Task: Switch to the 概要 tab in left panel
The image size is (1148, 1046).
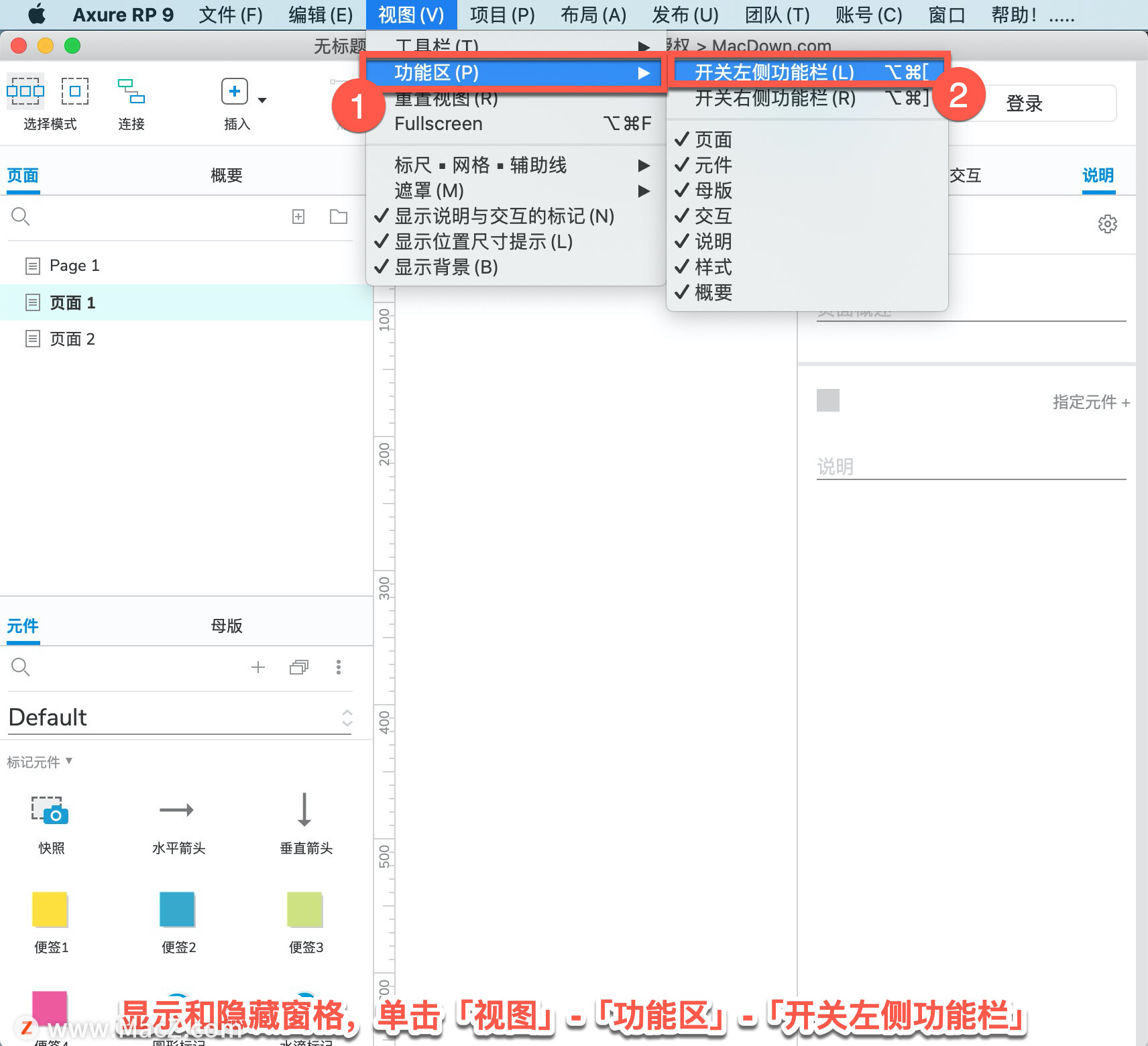Action: 227,176
